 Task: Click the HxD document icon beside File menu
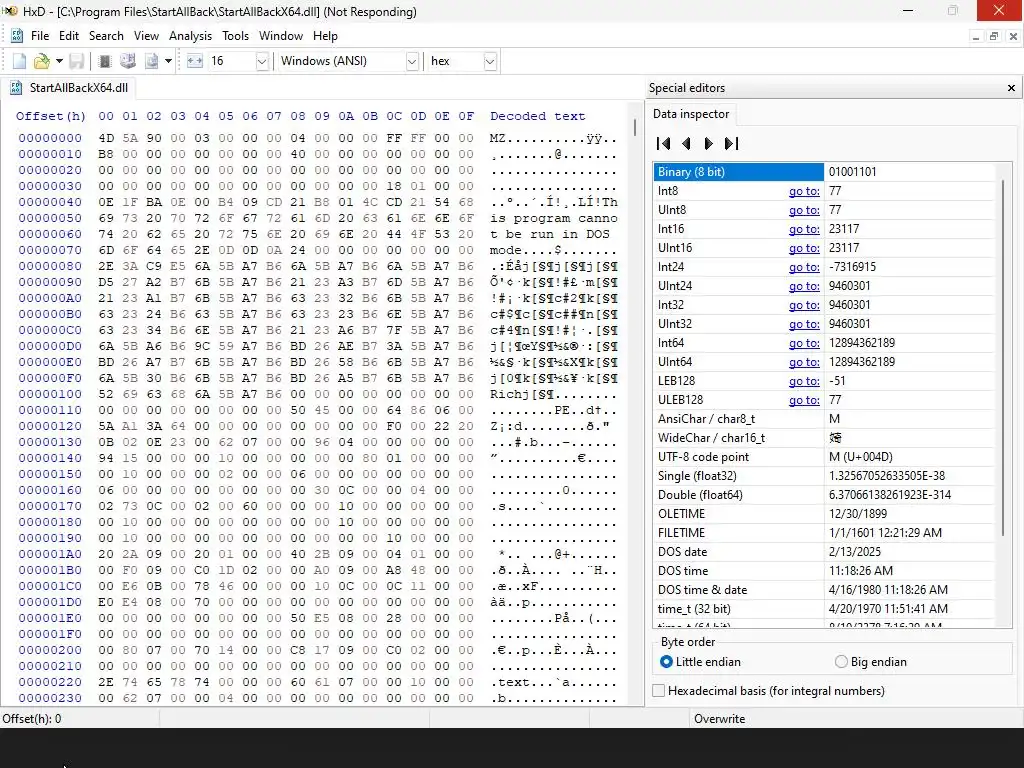click(x=17, y=36)
